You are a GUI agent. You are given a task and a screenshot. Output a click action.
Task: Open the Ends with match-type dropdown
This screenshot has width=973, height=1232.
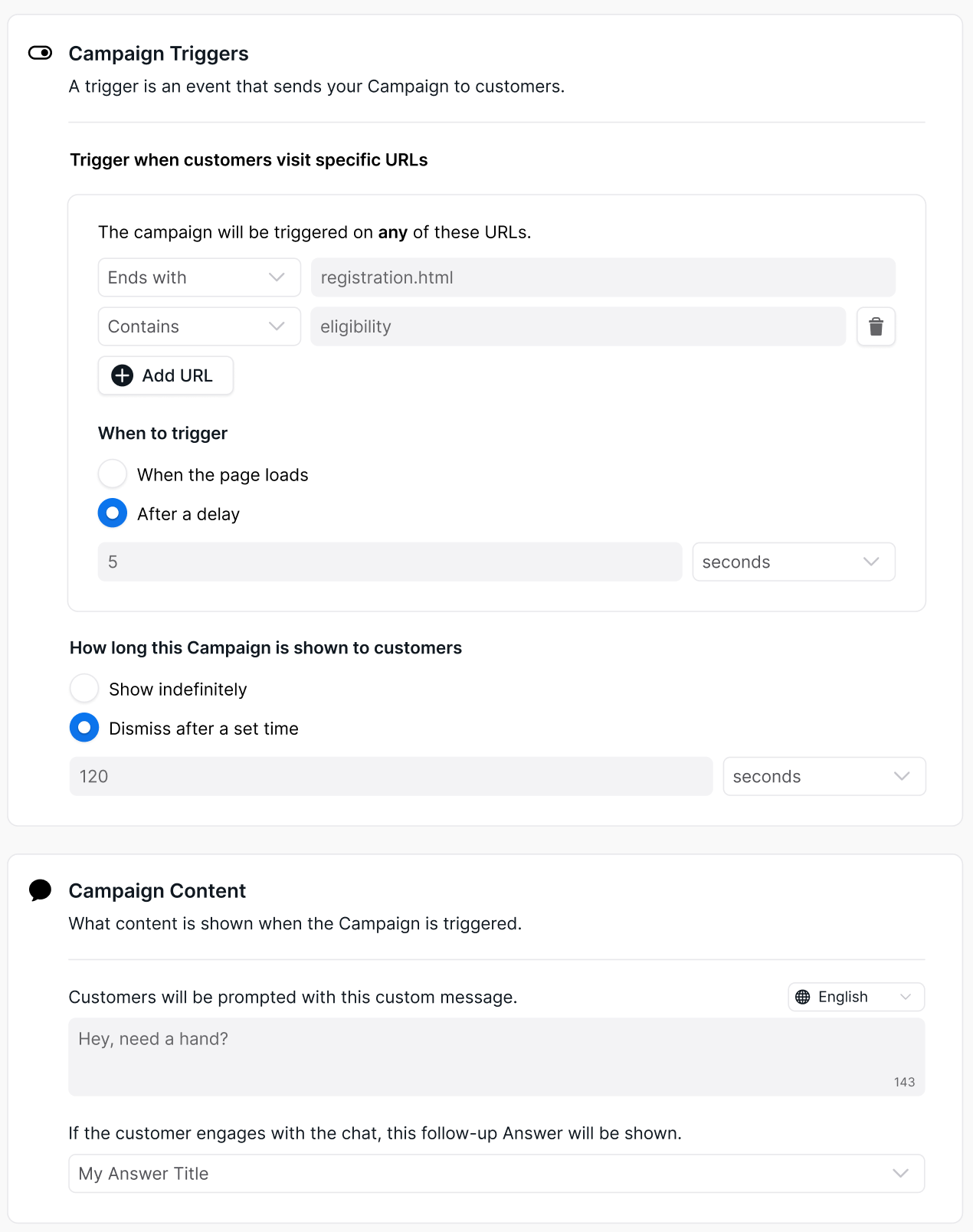pos(199,277)
